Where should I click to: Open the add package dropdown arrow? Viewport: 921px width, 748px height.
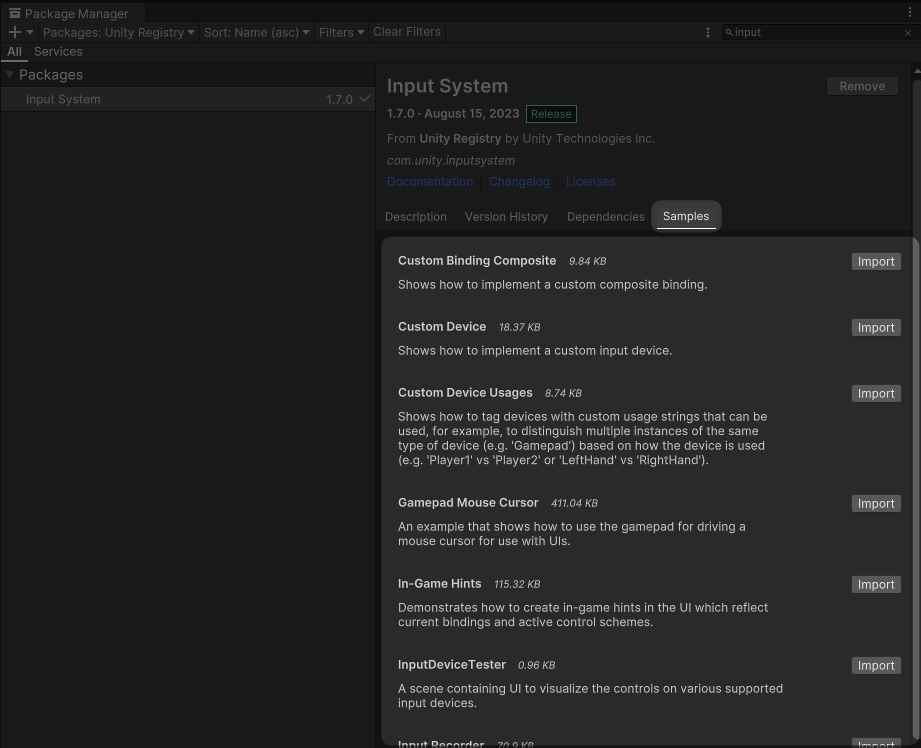tap(30, 32)
